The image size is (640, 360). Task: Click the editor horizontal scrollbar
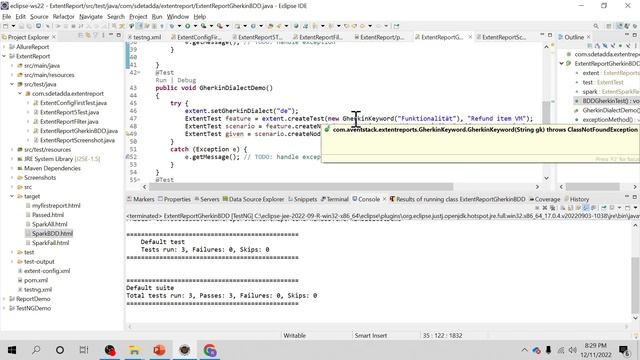coord(301,187)
